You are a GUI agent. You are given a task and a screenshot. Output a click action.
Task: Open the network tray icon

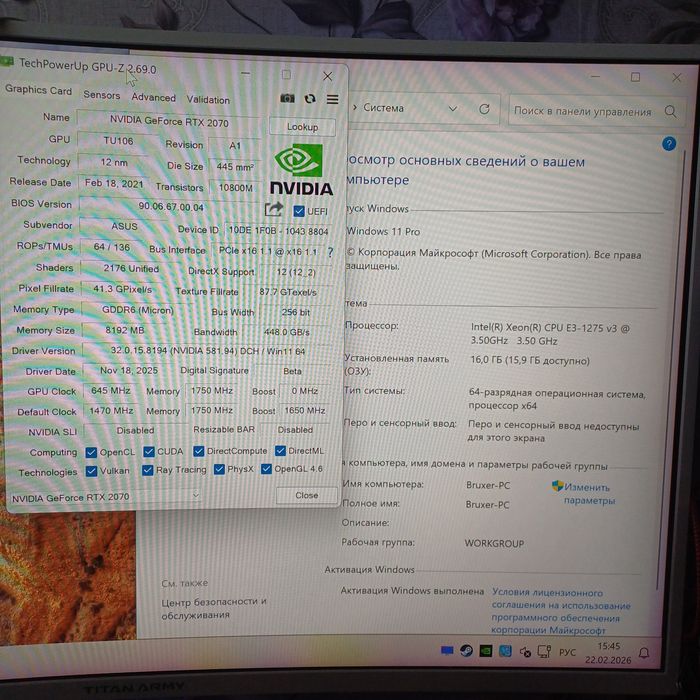[544, 652]
